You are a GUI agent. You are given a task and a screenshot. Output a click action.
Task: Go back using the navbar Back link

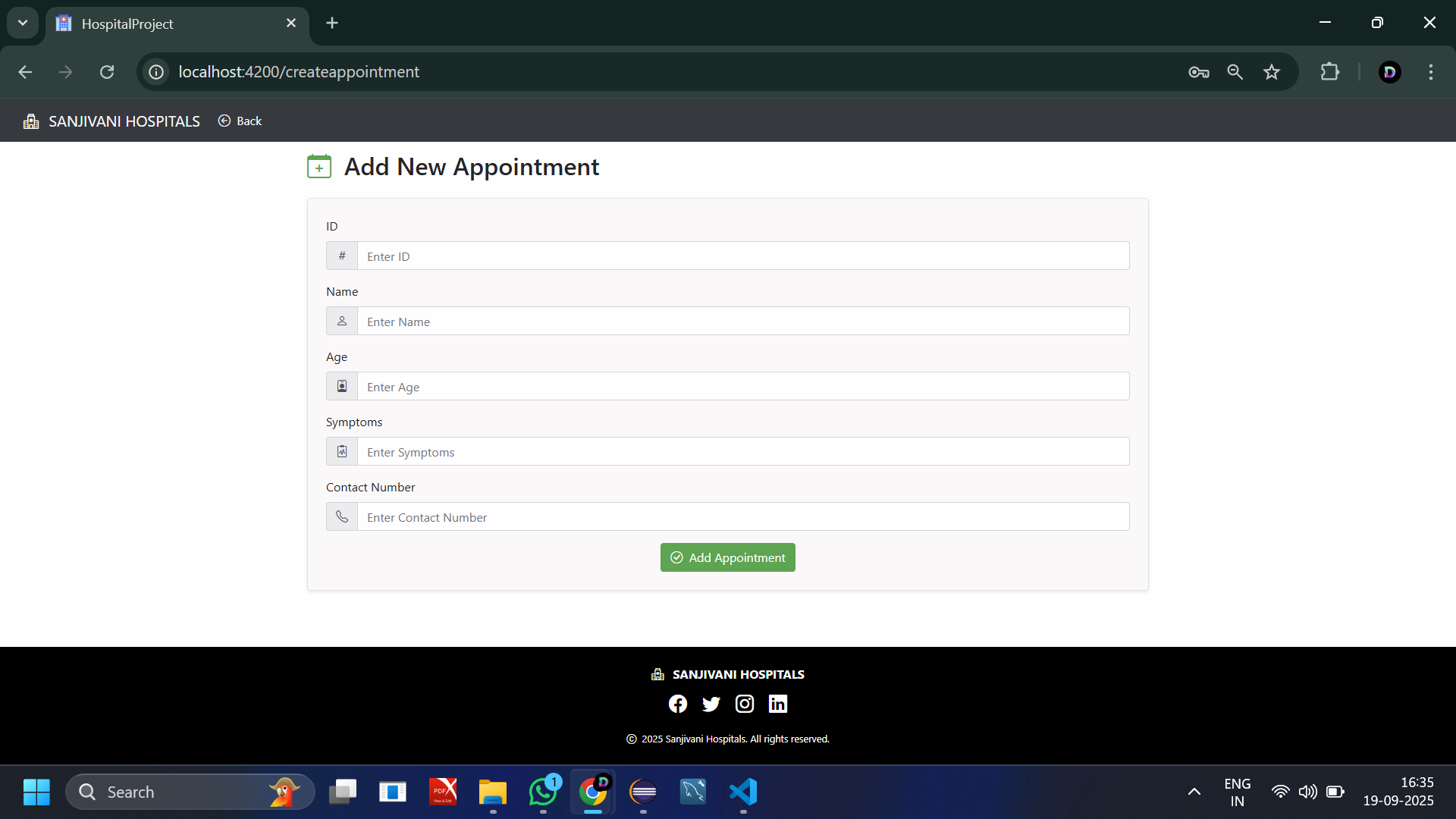point(240,121)
